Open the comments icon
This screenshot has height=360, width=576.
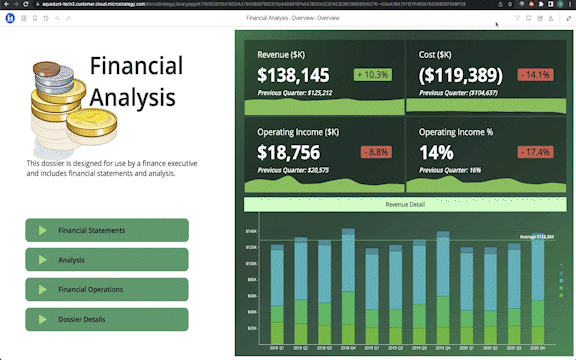click(529, 18)
